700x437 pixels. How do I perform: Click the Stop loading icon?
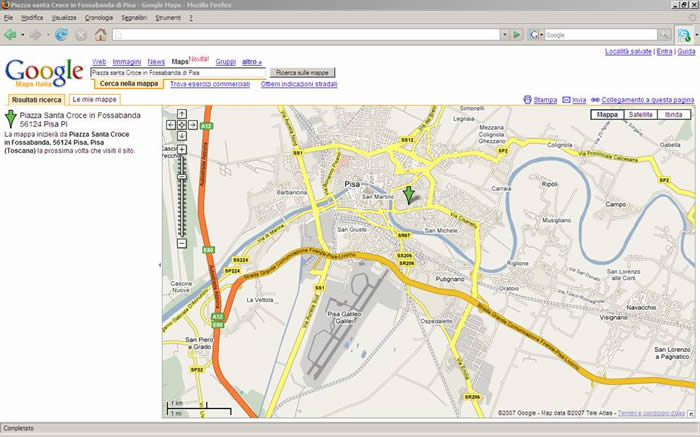81,35
